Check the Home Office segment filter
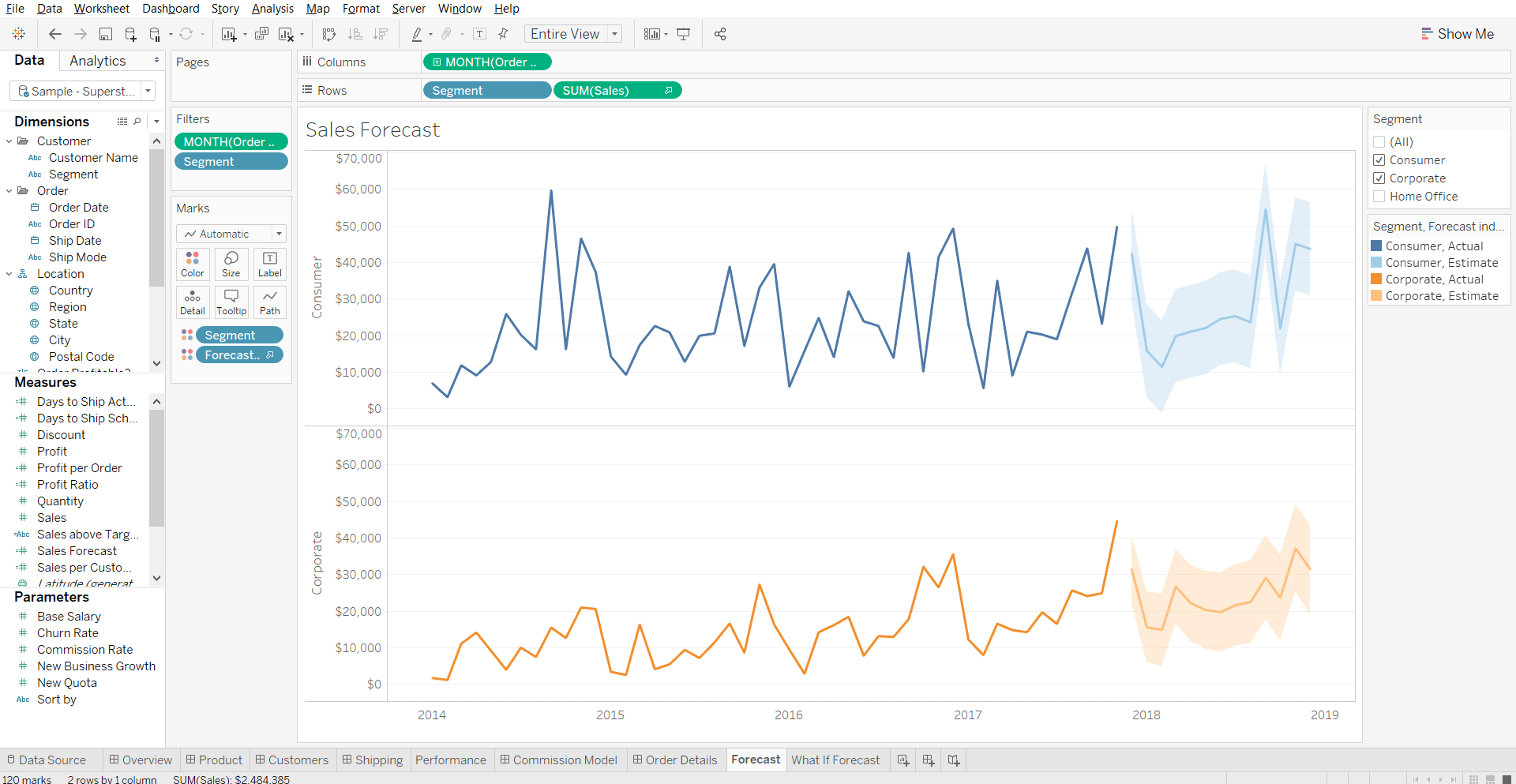This screenshot has width=1516, height=784. [1379, 197]
